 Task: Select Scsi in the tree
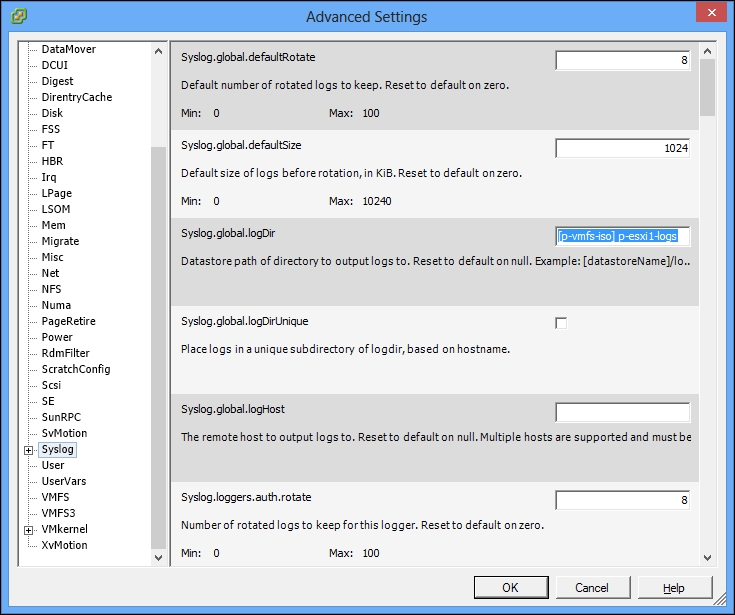coord(51,385)
